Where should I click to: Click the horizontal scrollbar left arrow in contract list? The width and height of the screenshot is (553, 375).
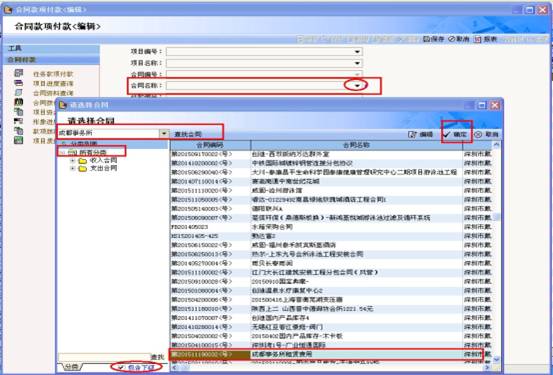(174, 368)
